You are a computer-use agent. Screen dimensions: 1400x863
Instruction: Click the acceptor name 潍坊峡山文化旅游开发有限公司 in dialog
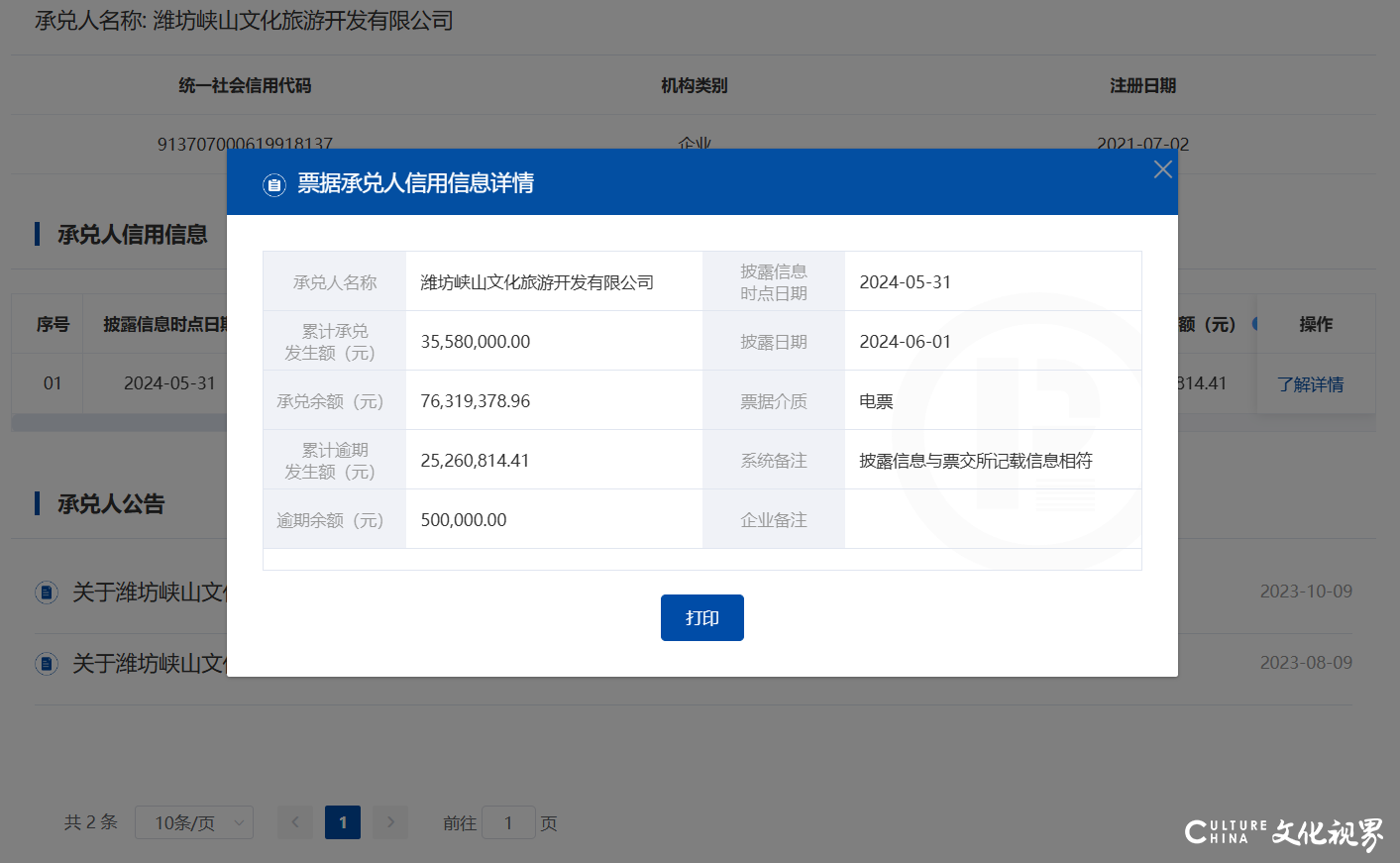tap(537, 282)
